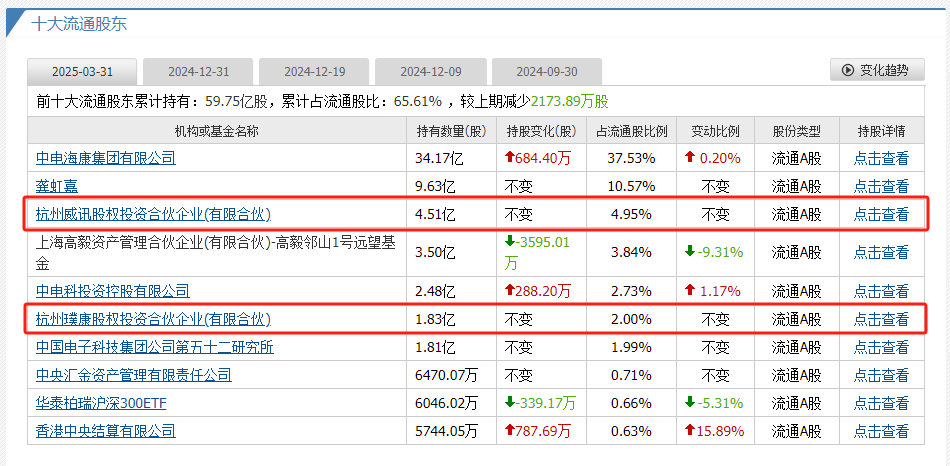Click green down arrow beside -3595.01万
The height and width of the screenshot is (466, 950).
pyautogui.click(x=509, y=241)
